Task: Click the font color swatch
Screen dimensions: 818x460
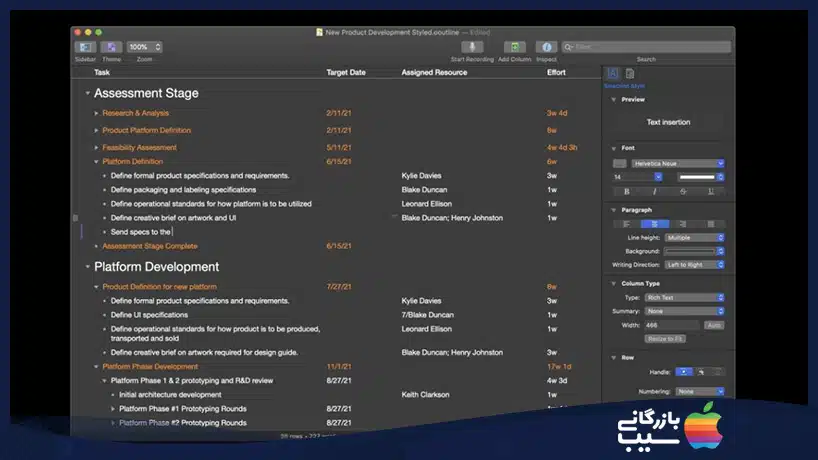Action: 619,163
